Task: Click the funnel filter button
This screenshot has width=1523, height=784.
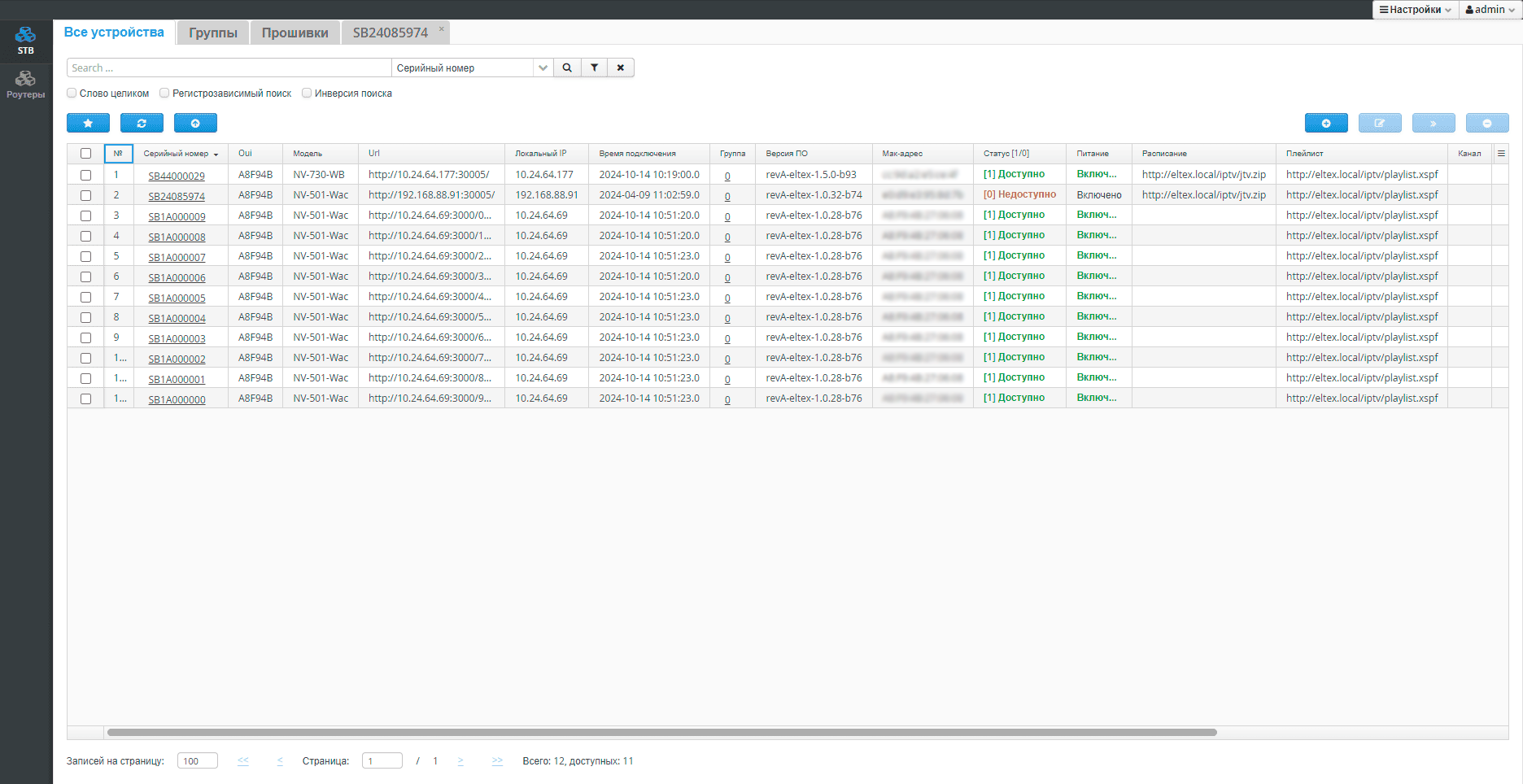Action: click(595, 68)
